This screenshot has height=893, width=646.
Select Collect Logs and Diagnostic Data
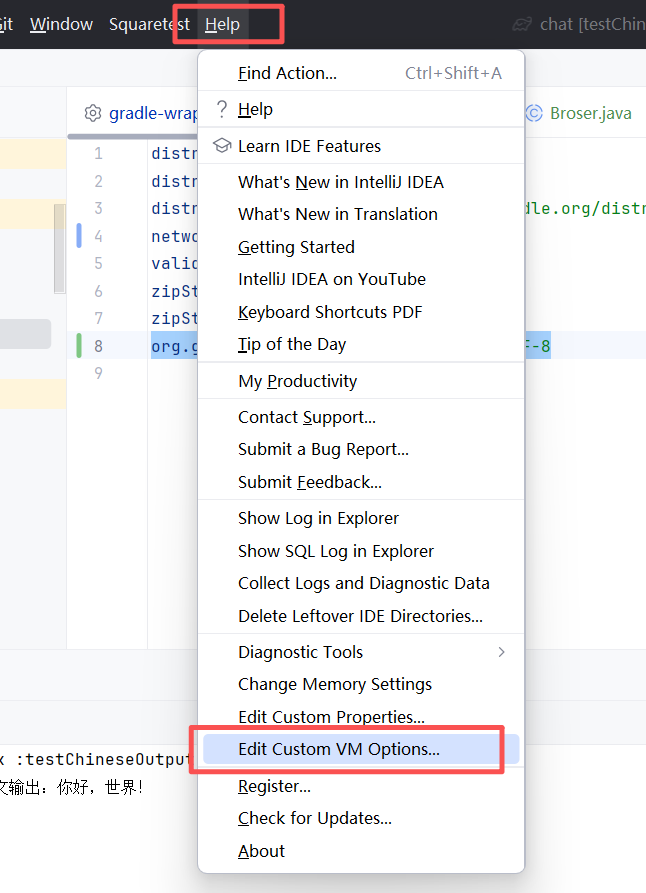pyautogui.click(x=361, y=583)
